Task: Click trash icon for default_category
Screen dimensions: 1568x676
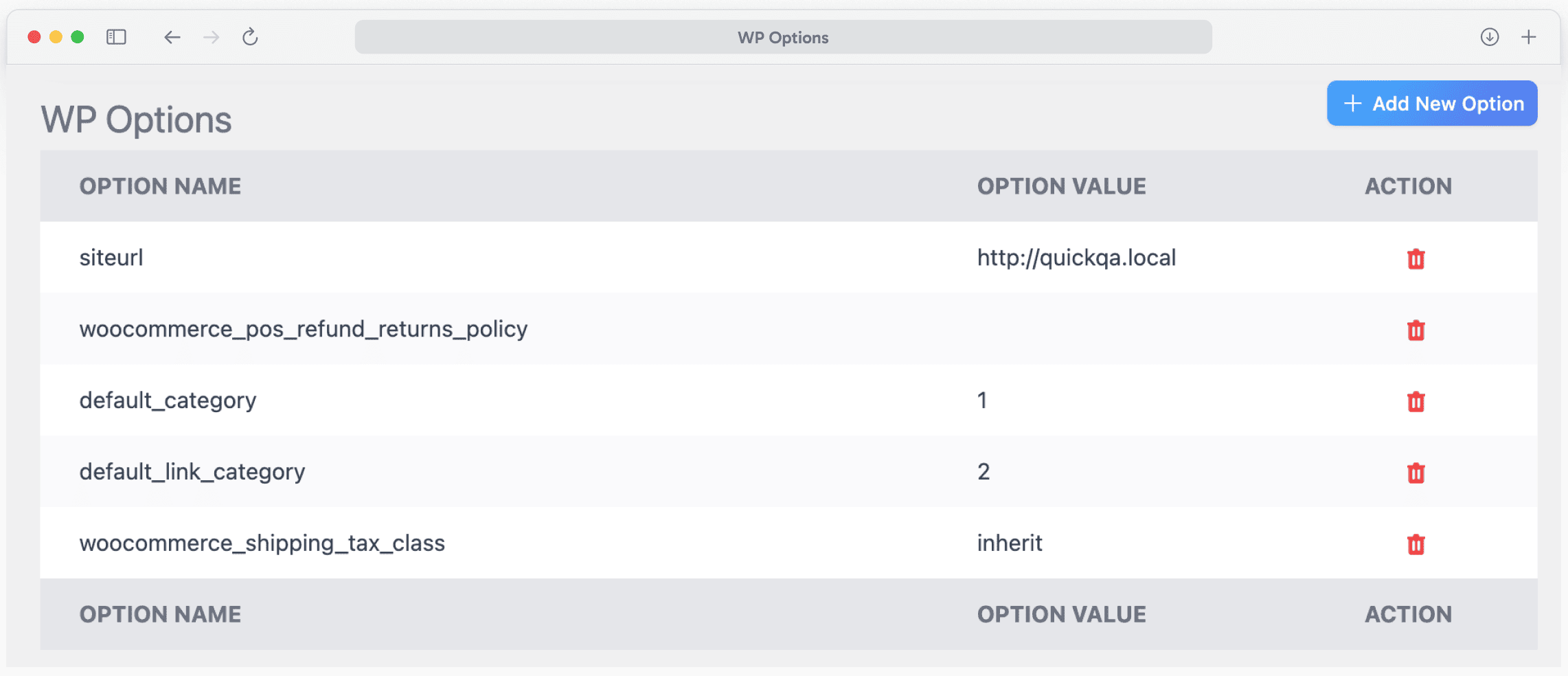Action: point(1416,402)
